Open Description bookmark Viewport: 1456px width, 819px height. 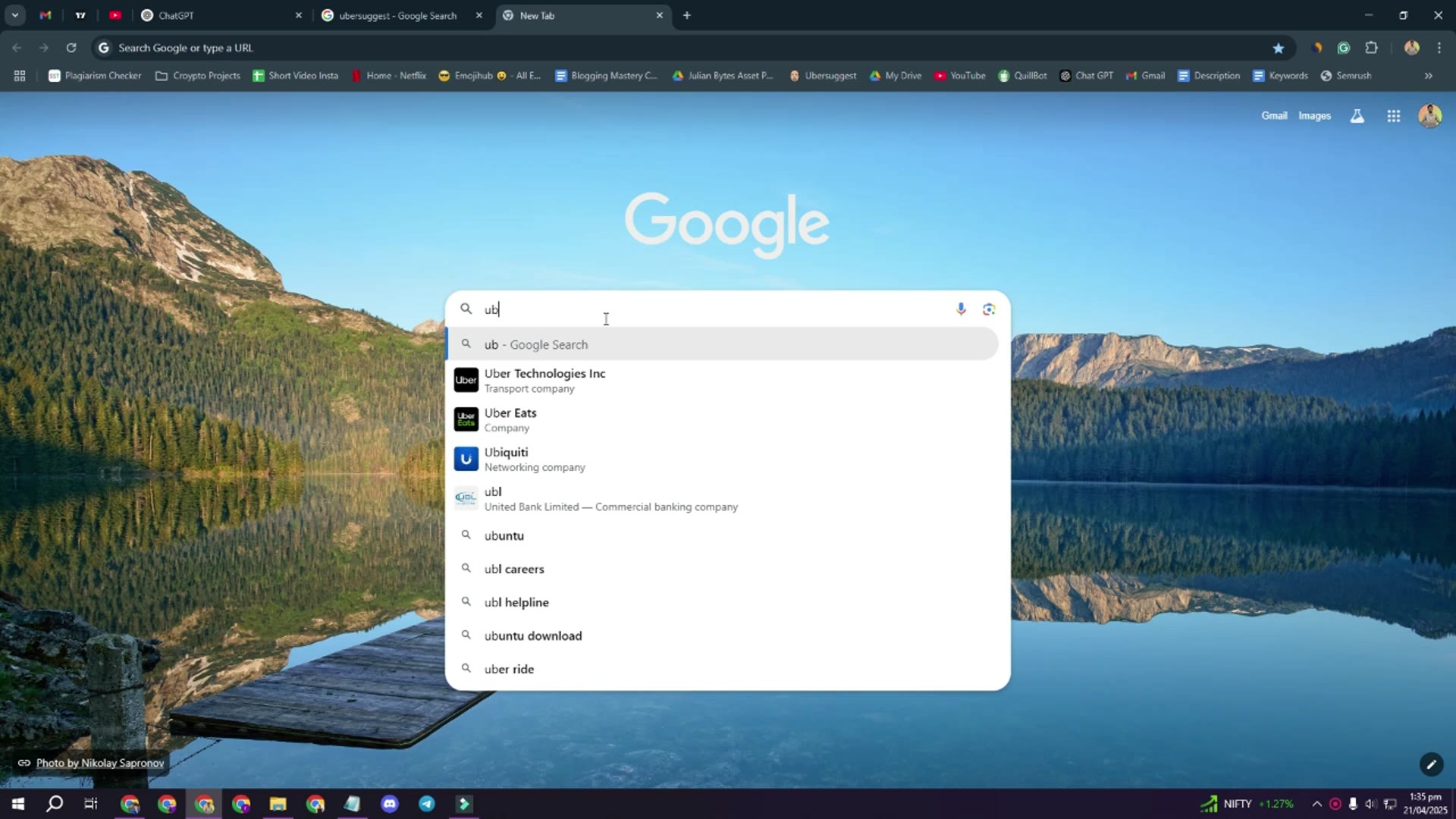pyautogui.click(x=1209, y=76)
